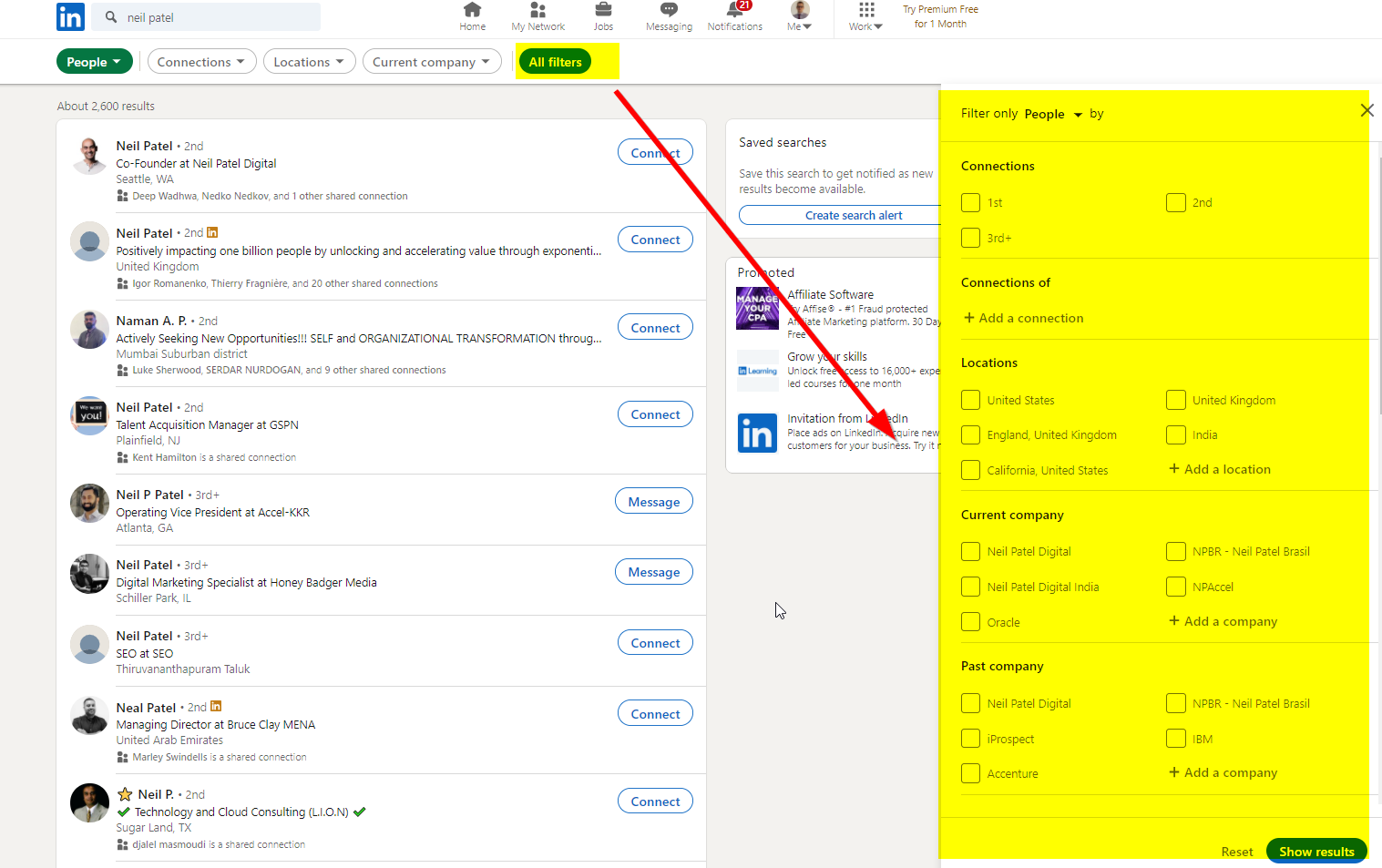Check Oracle under Current company
1382x868 pixels.
(x=970, y=622)
